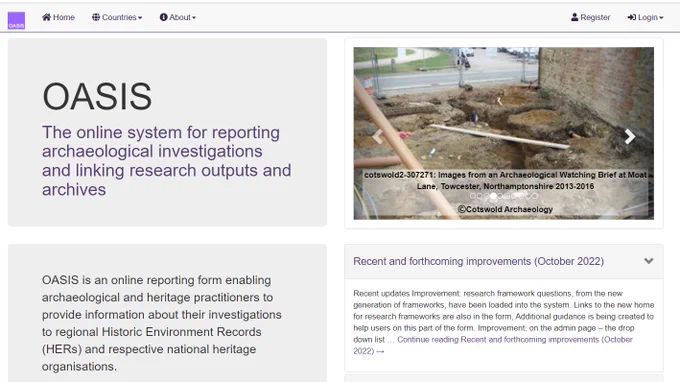Open the Countries dropdown menu
Viewport: 680px width, 382px height.
click(x=117, y=17)
